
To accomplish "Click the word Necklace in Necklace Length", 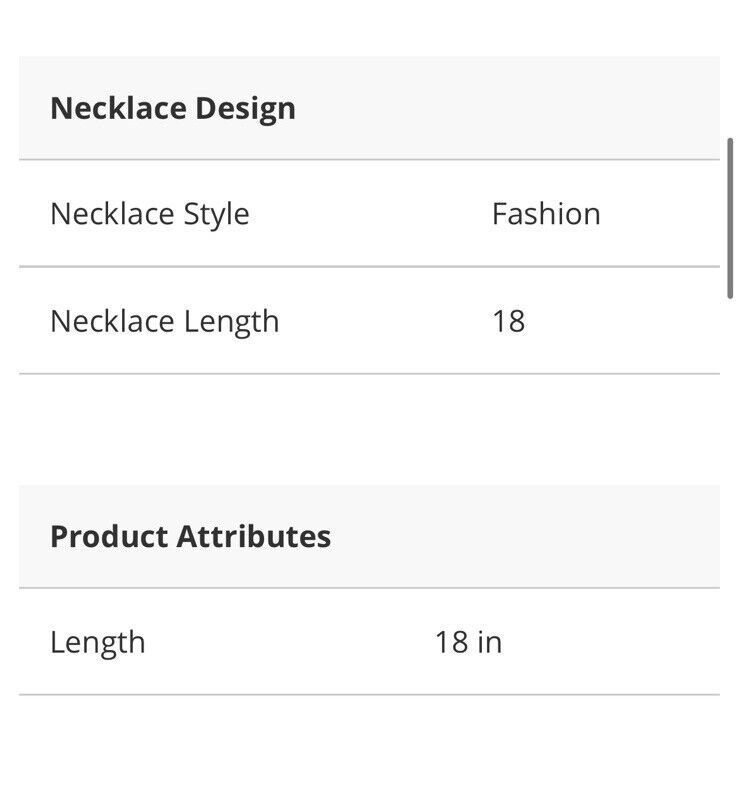I will 113,321.
